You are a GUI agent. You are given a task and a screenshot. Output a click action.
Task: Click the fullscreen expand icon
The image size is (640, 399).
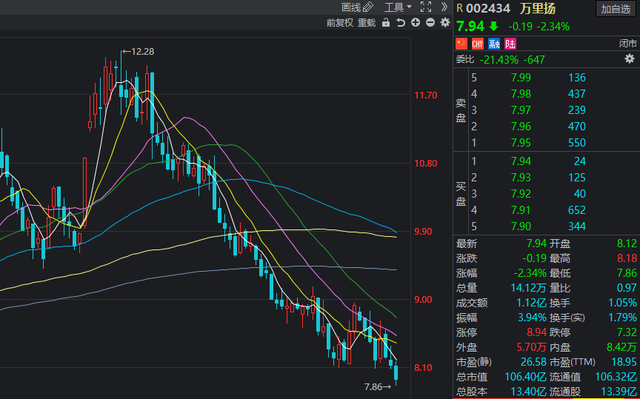point(426,7)
